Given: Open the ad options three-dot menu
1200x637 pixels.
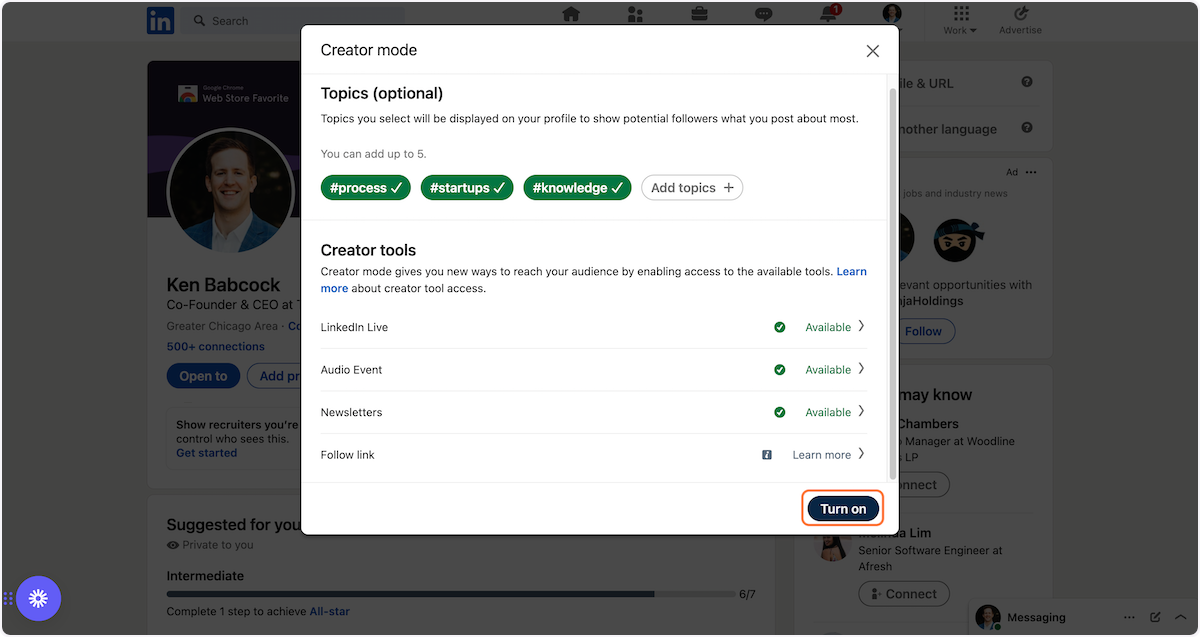Looking at the screenshot, I should (1031, 172).
